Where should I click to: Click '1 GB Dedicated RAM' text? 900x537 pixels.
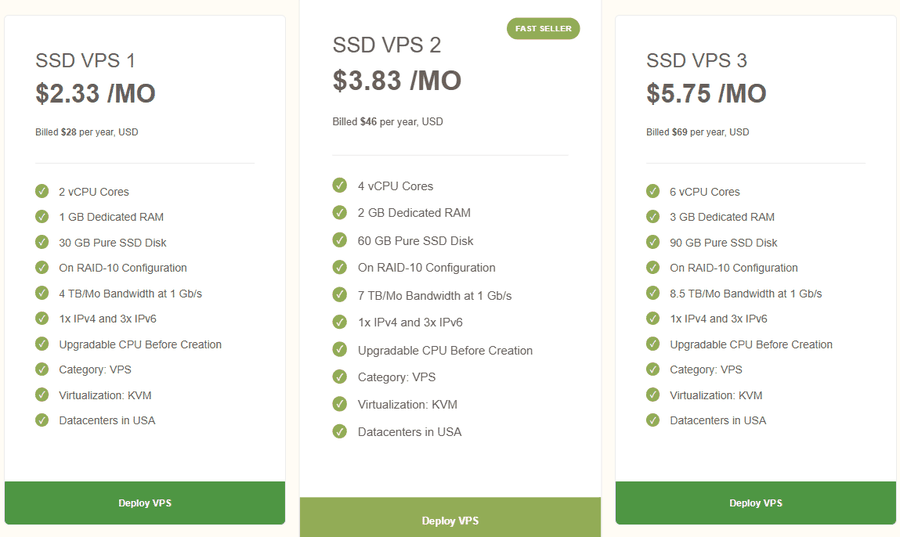point(111,217)
